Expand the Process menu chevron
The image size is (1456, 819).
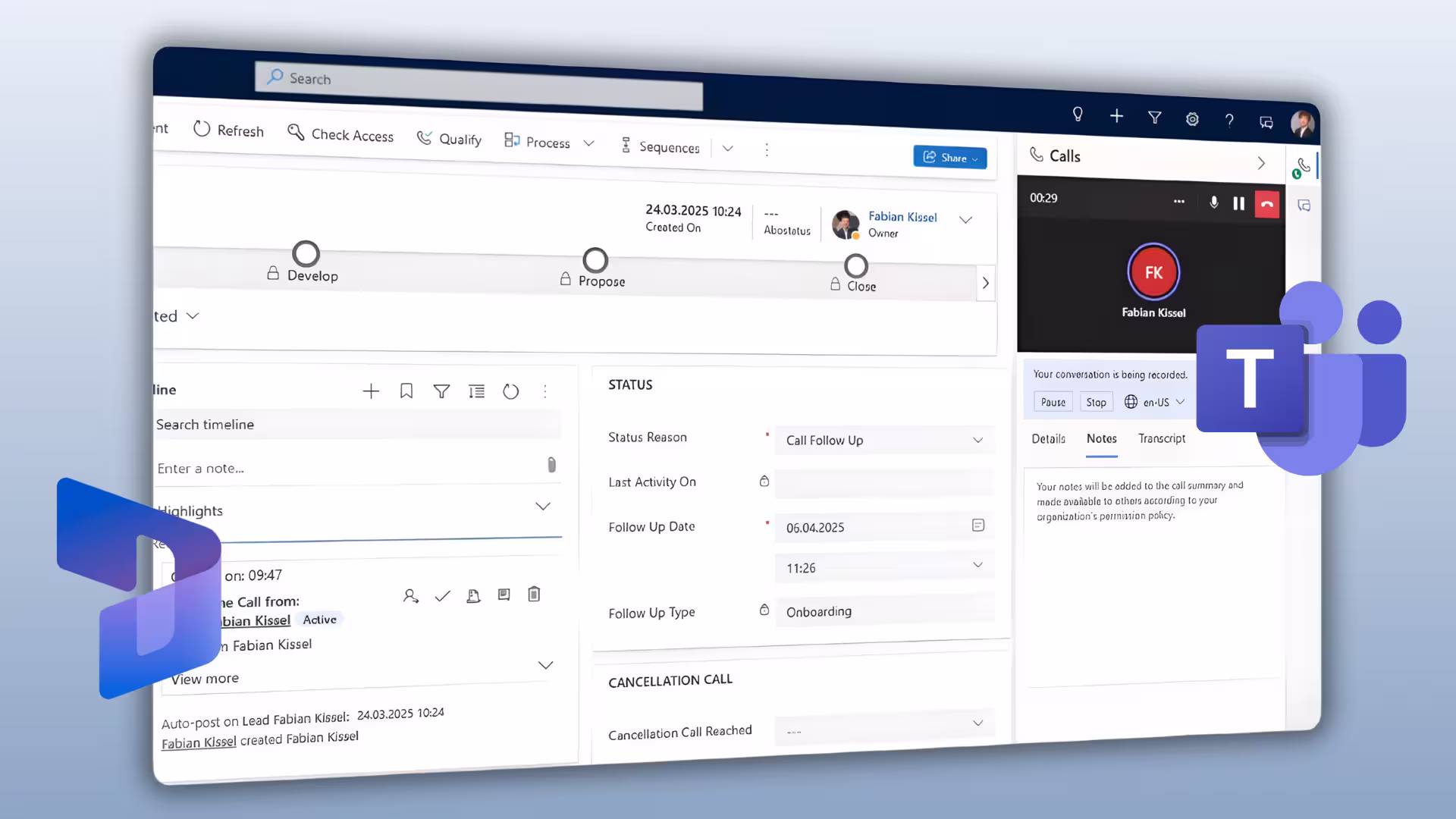coord(588,143)
